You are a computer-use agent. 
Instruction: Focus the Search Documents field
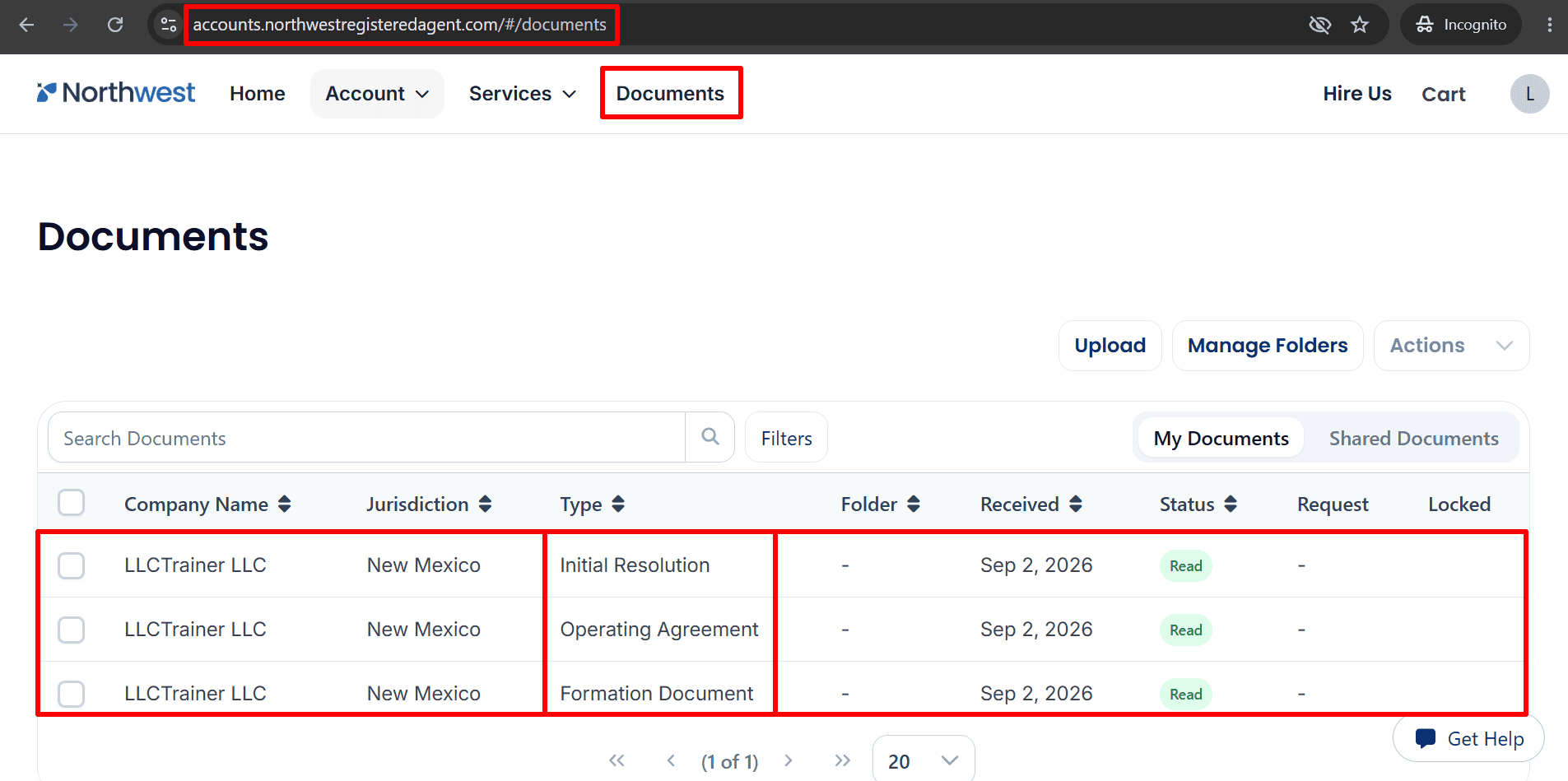pos(367,438)
